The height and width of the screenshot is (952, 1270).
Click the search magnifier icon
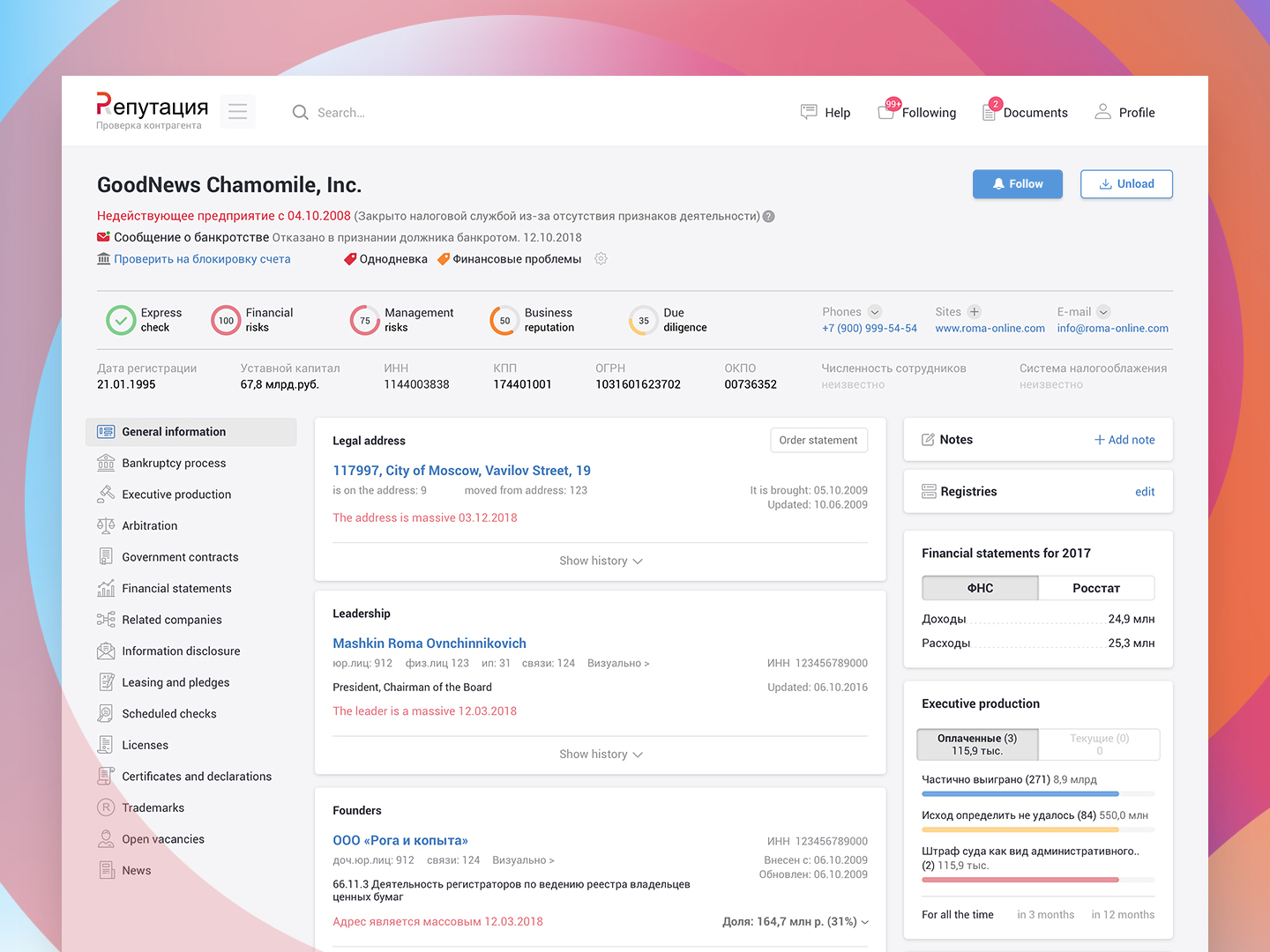[x=301, y=113]
